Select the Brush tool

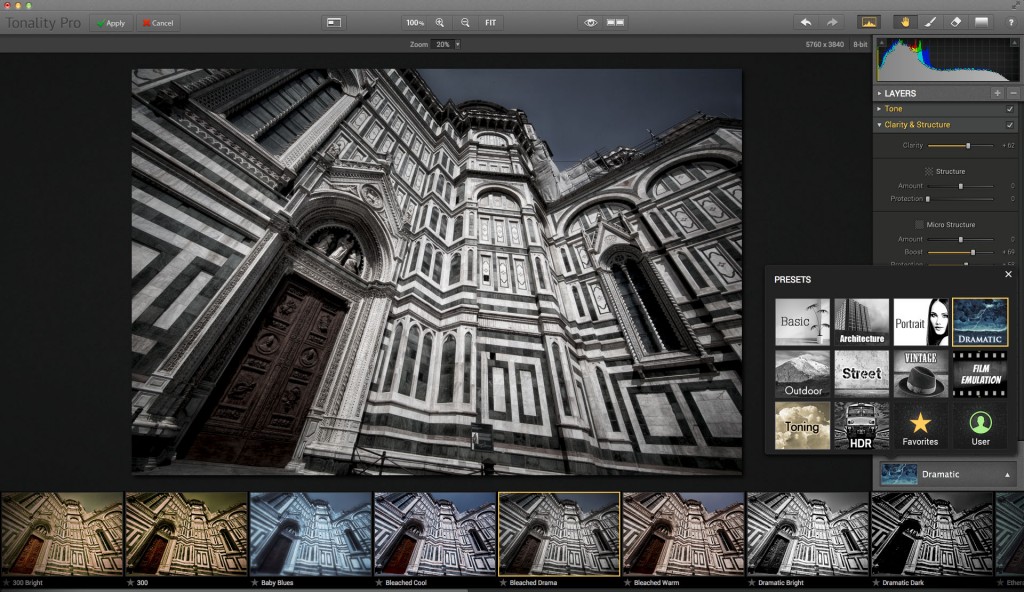[931, 22]
